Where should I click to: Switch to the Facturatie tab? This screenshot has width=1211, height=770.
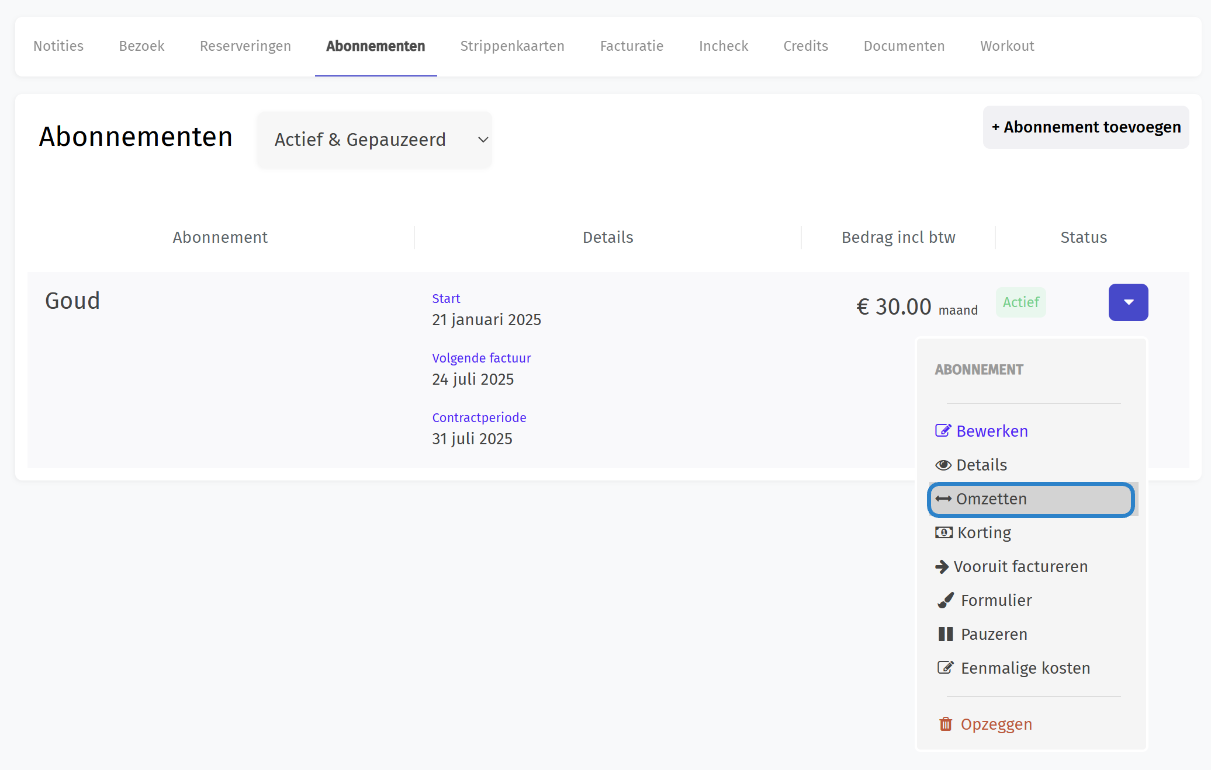click(631, 46)
